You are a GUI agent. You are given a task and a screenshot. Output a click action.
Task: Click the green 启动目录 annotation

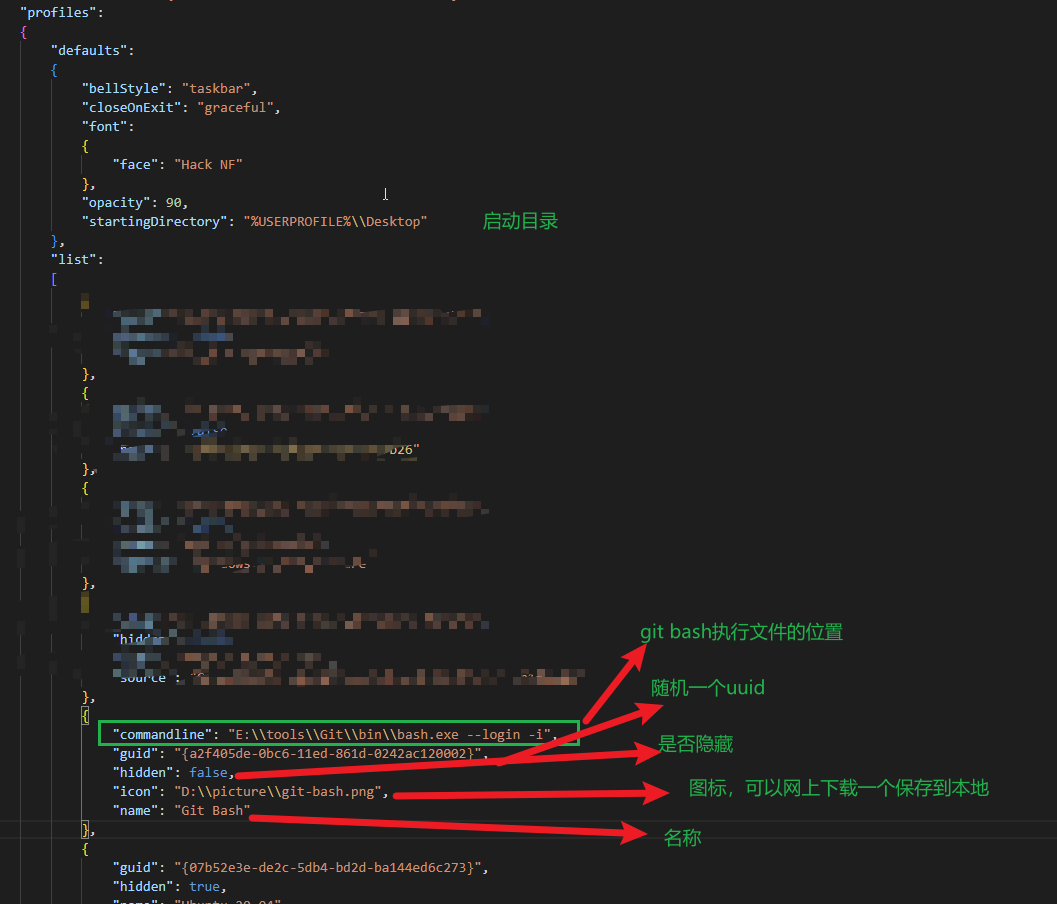click(x=520, y=222)
